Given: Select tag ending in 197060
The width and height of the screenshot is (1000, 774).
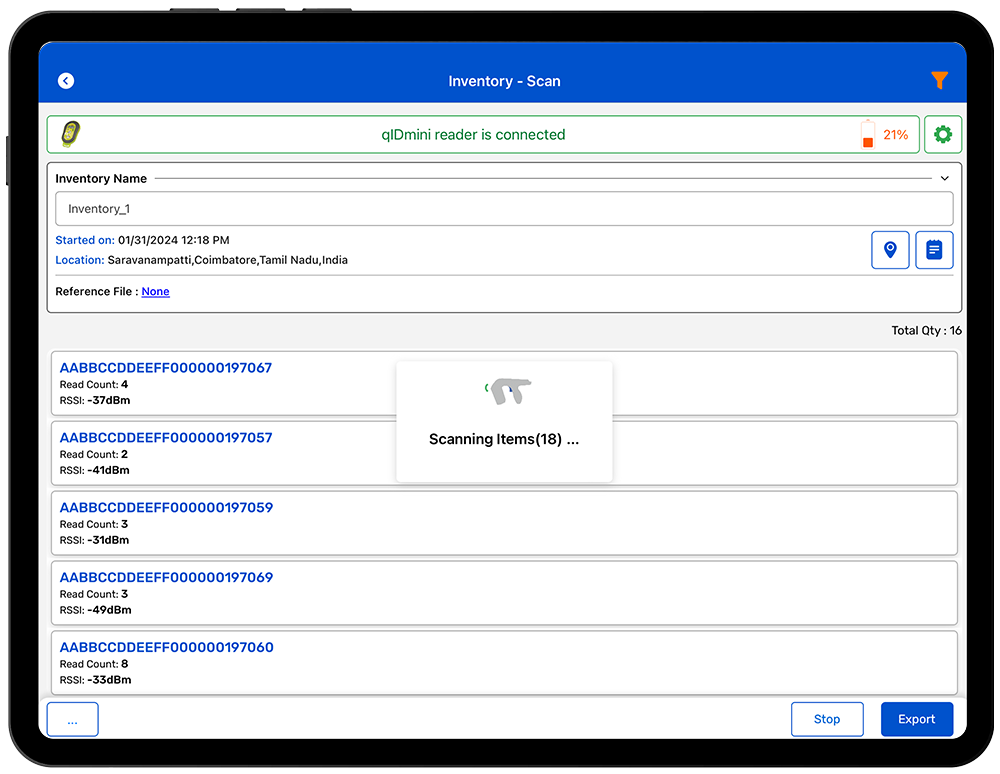Looking at the screenshot, I should pos(166,648).
